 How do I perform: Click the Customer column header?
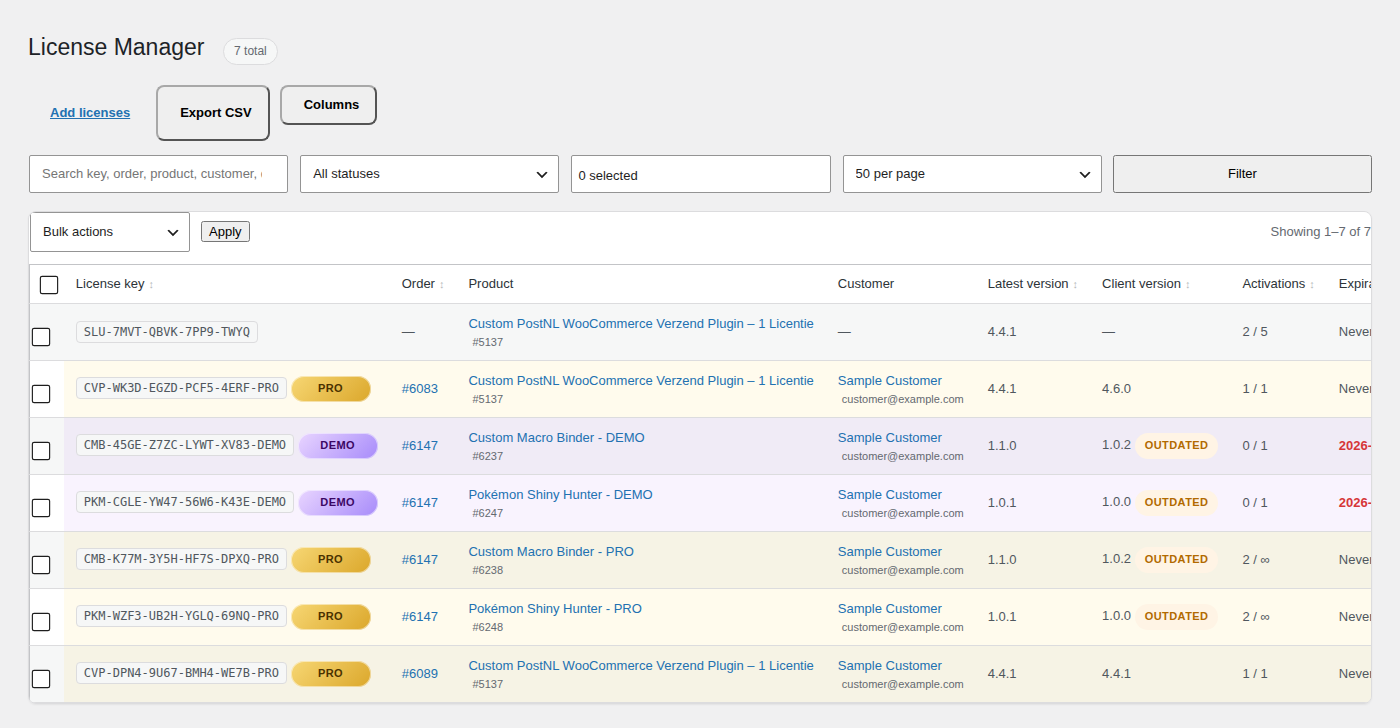pos(866,284)
